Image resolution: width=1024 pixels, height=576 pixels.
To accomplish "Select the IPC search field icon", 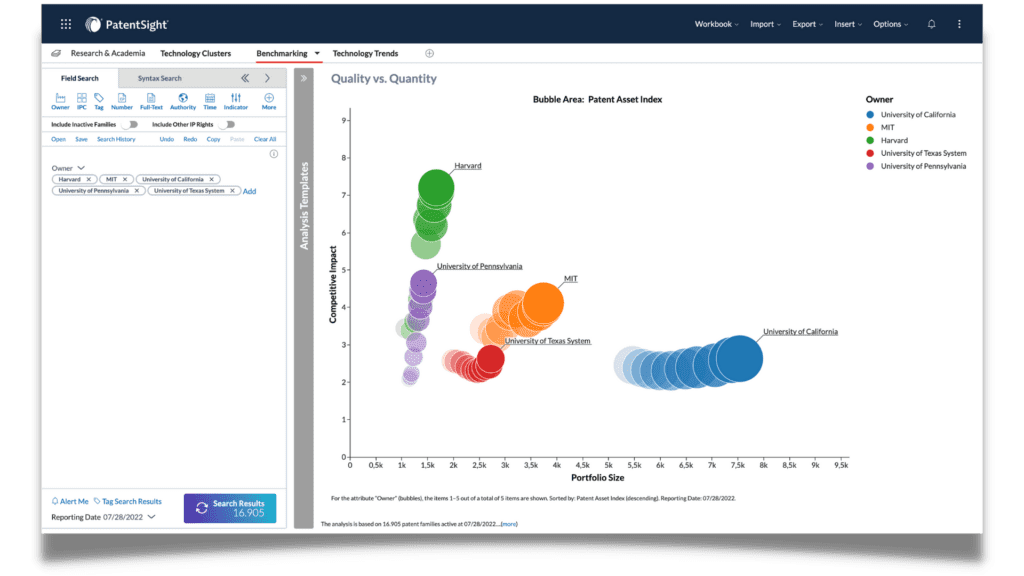I will [82, 101].
